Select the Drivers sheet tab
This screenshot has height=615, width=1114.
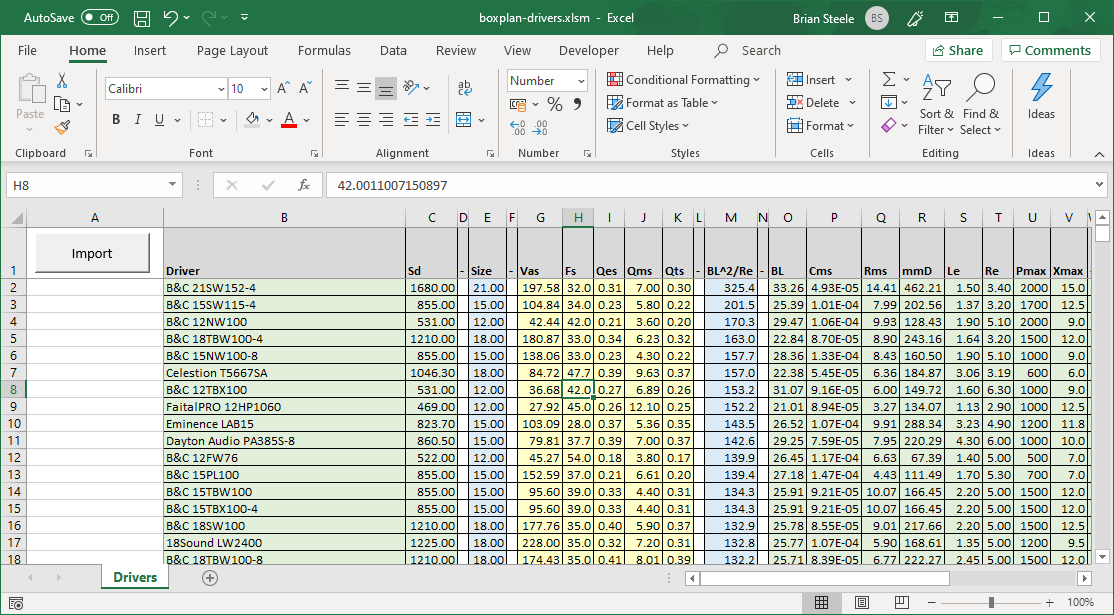click(135, 577)
